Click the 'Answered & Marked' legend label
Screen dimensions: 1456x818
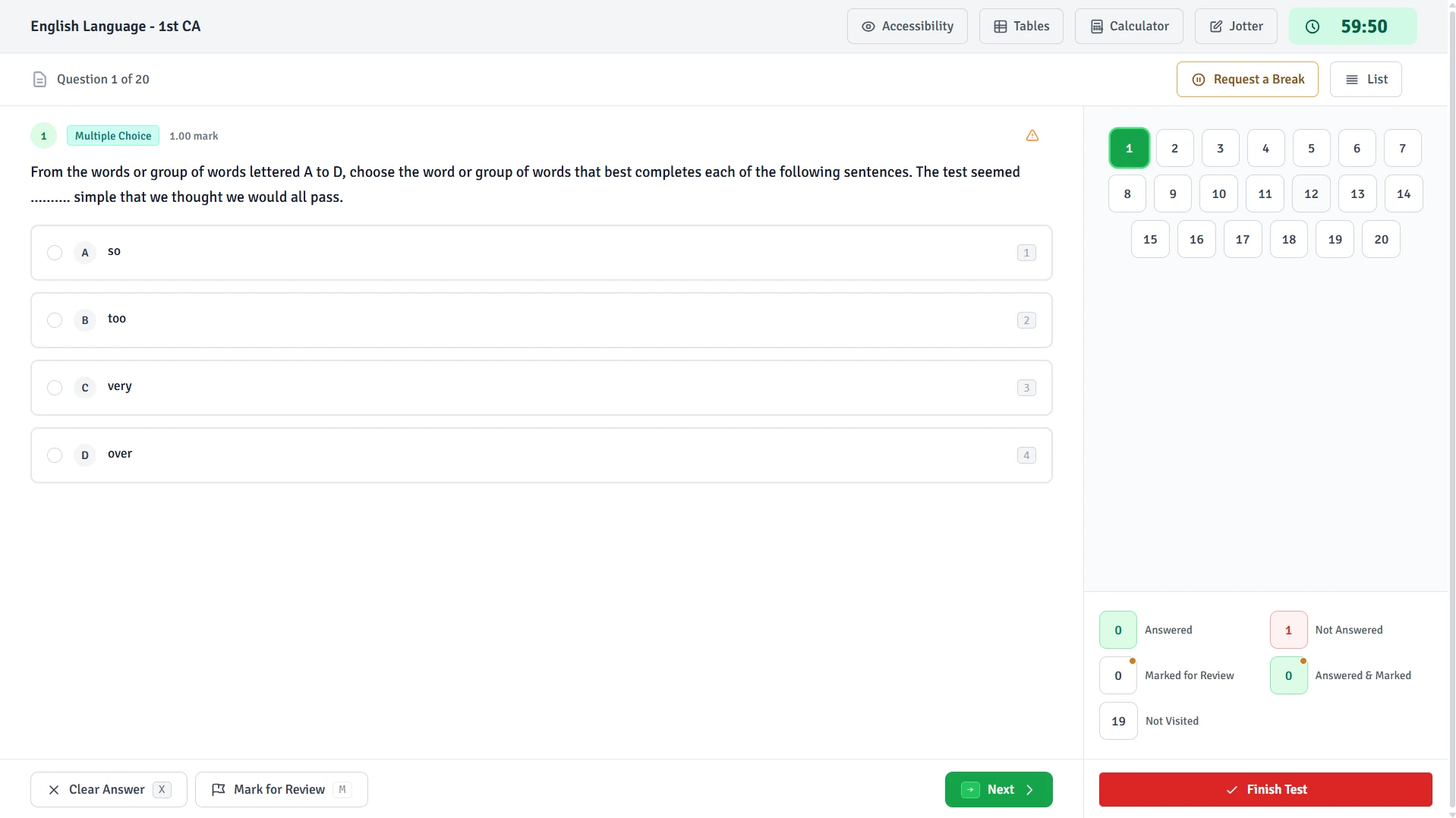pyautogui.click(x=1363, y=676)
